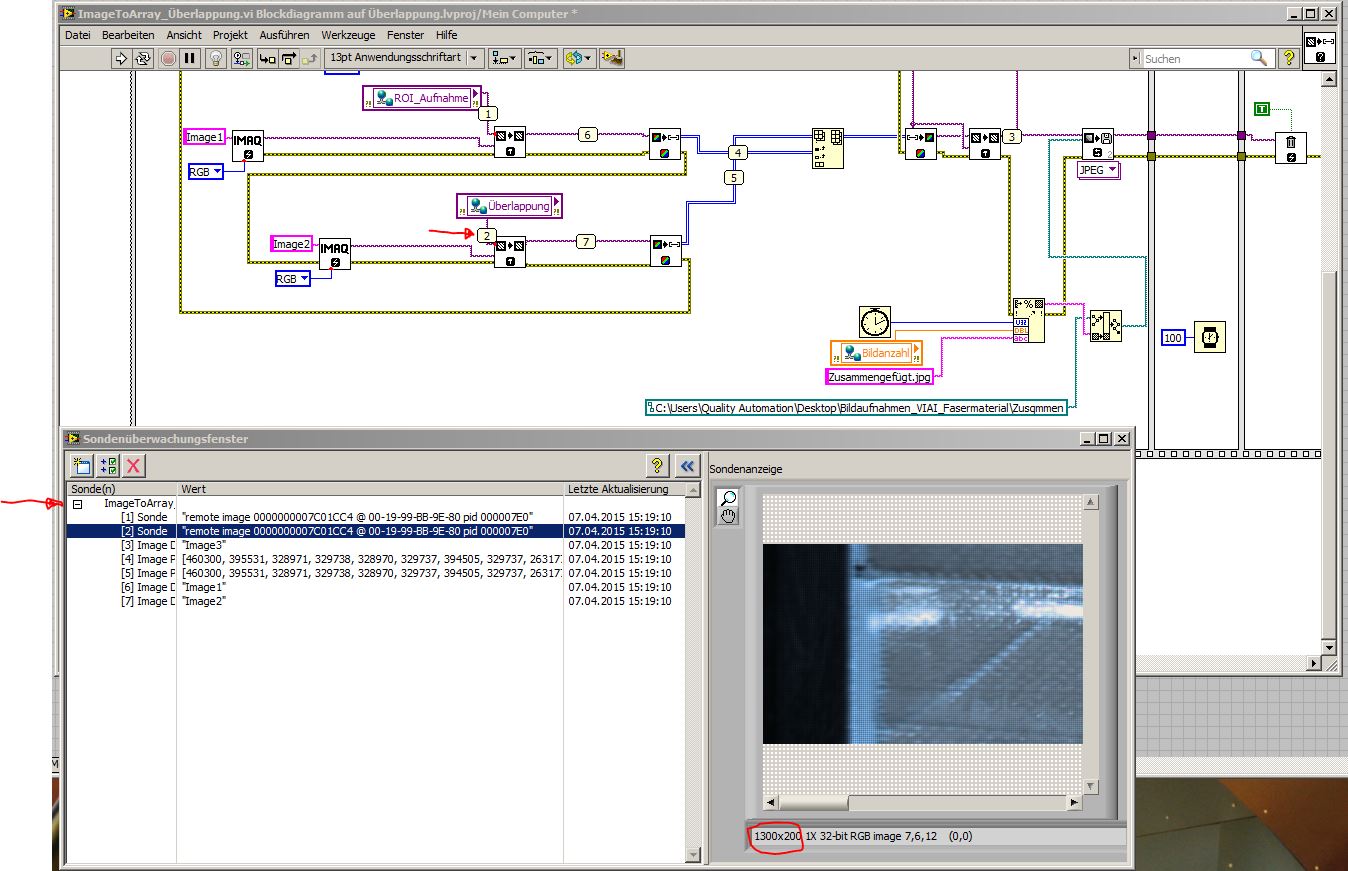Collapse probe display with double chevron button
1348x871 pixels.
coord(686,464)
